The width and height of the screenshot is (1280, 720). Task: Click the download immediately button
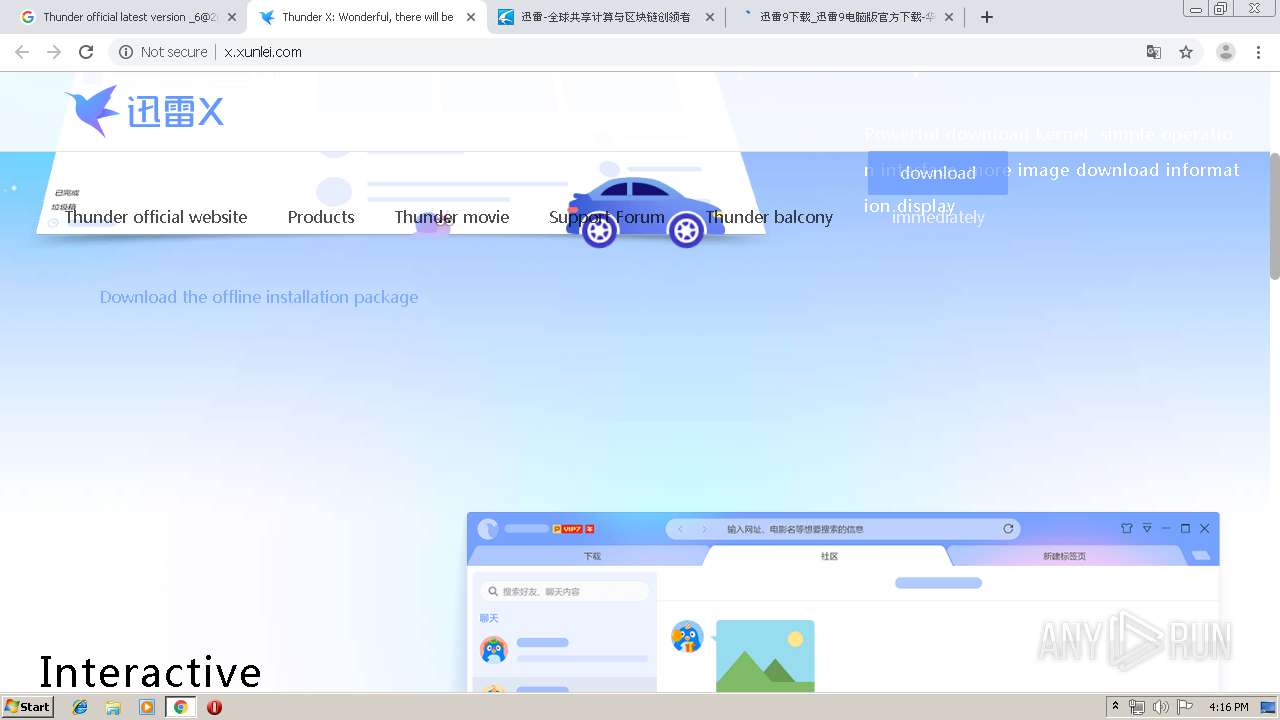pos(938,173)
